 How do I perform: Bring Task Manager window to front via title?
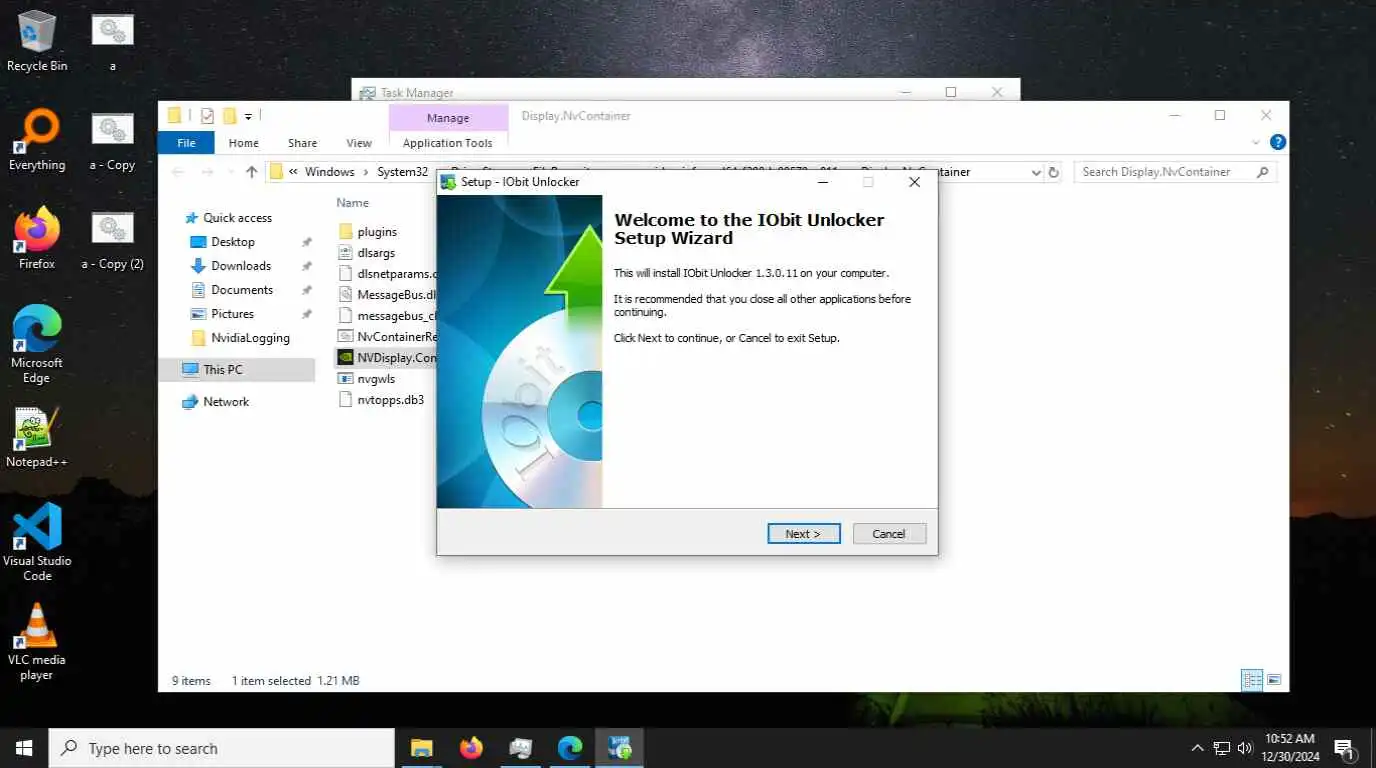tap(417, 93)
